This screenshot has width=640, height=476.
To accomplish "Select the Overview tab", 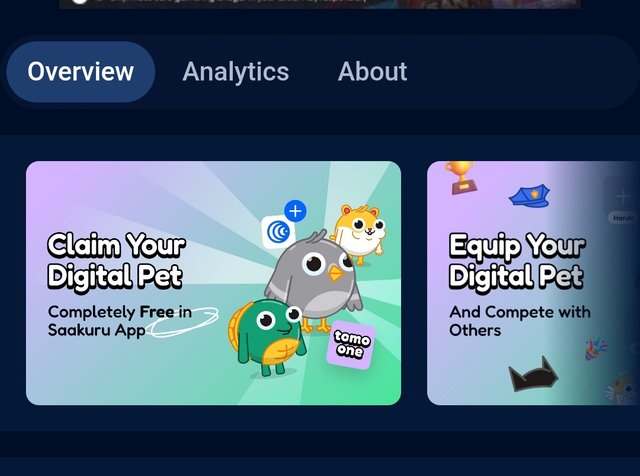I will [x=80, y=72].
